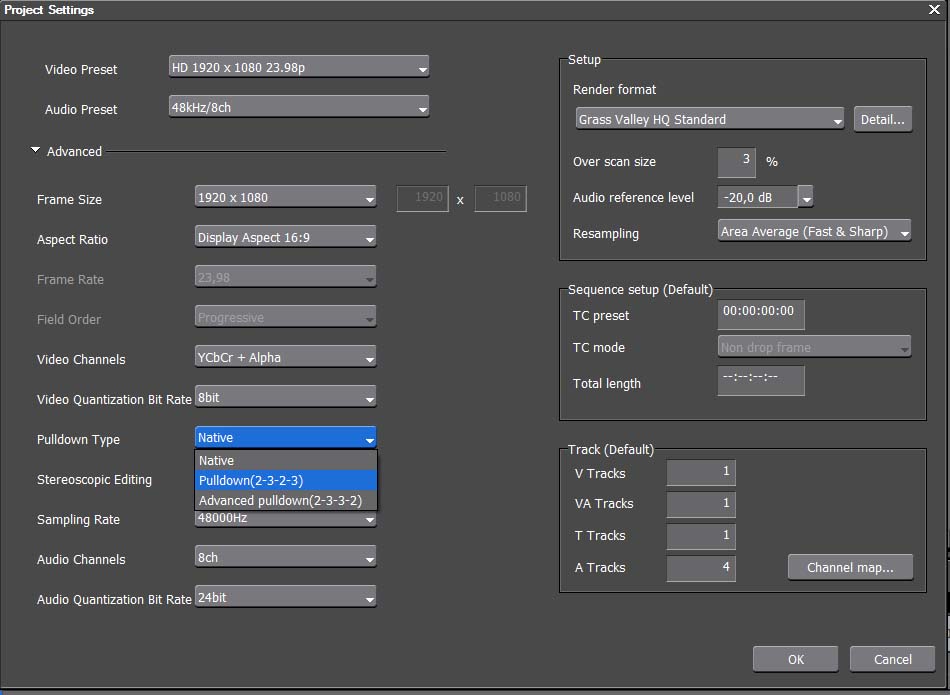Close the Project Settings window
The height and width of the screenshot is (695, 950).
click(934, 9)
